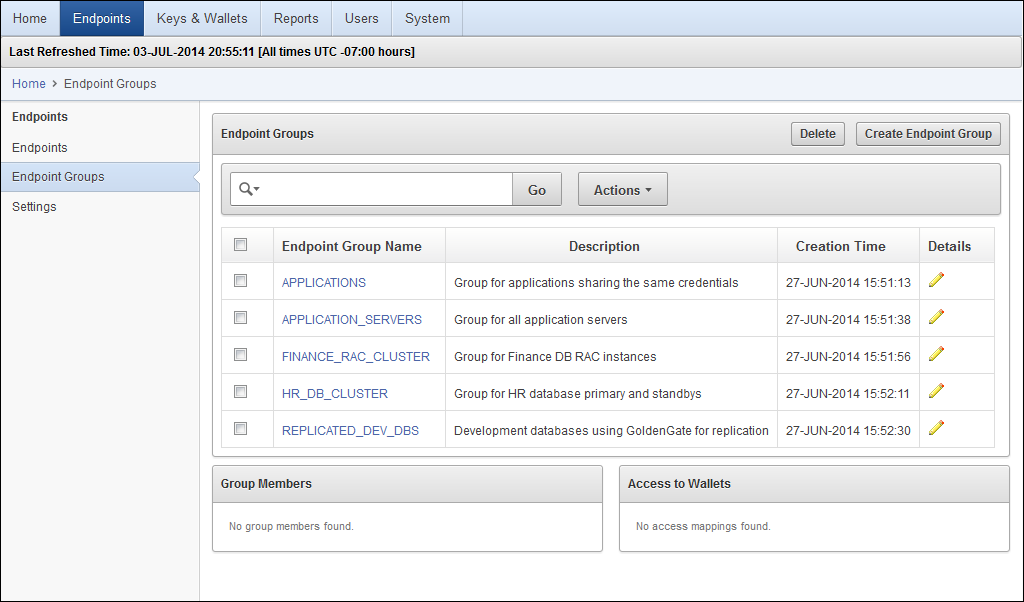
Task: Mark the HR_DB_CLUSTER checkbox
Action: point(241,392)
